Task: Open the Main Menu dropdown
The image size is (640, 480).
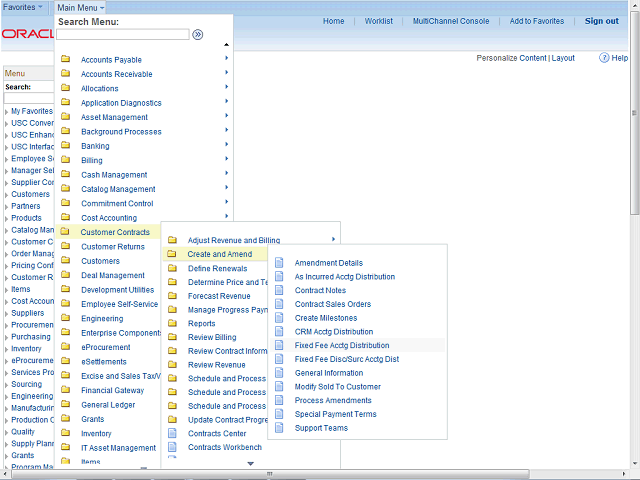Action: 80,7
